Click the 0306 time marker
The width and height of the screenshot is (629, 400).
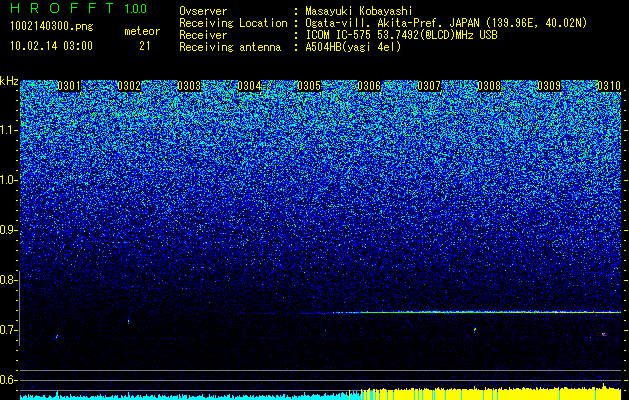tap(369, 86)
